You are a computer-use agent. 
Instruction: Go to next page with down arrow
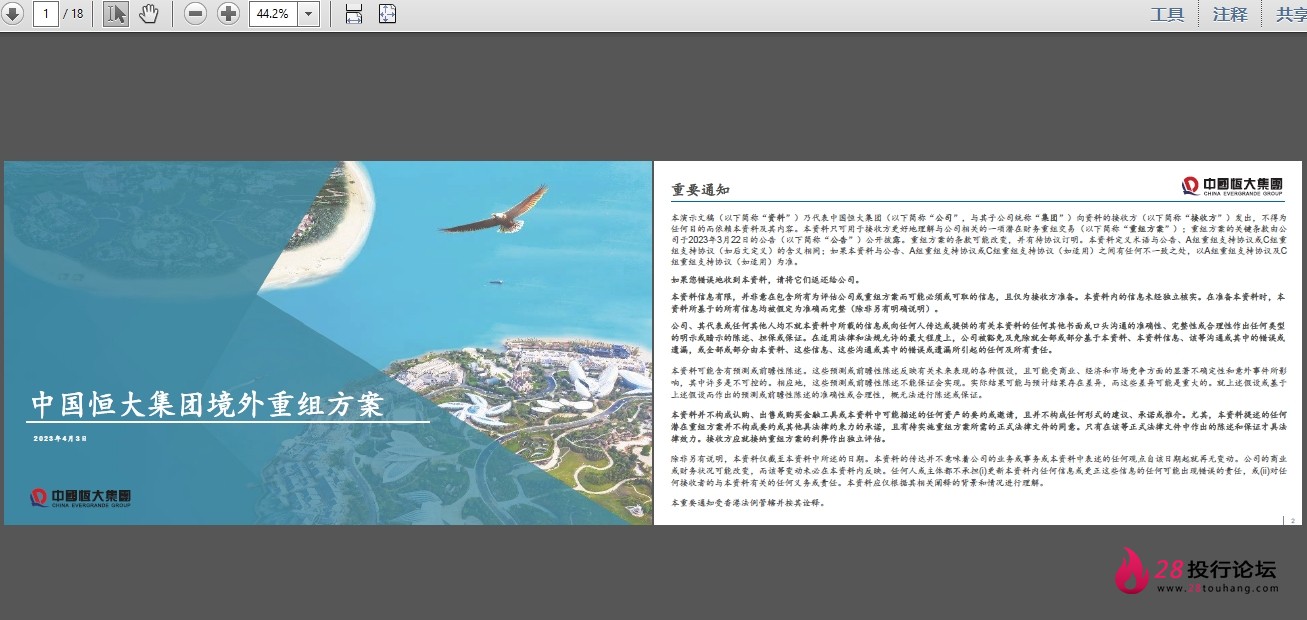pyautogui.click(x=12, y=14)
